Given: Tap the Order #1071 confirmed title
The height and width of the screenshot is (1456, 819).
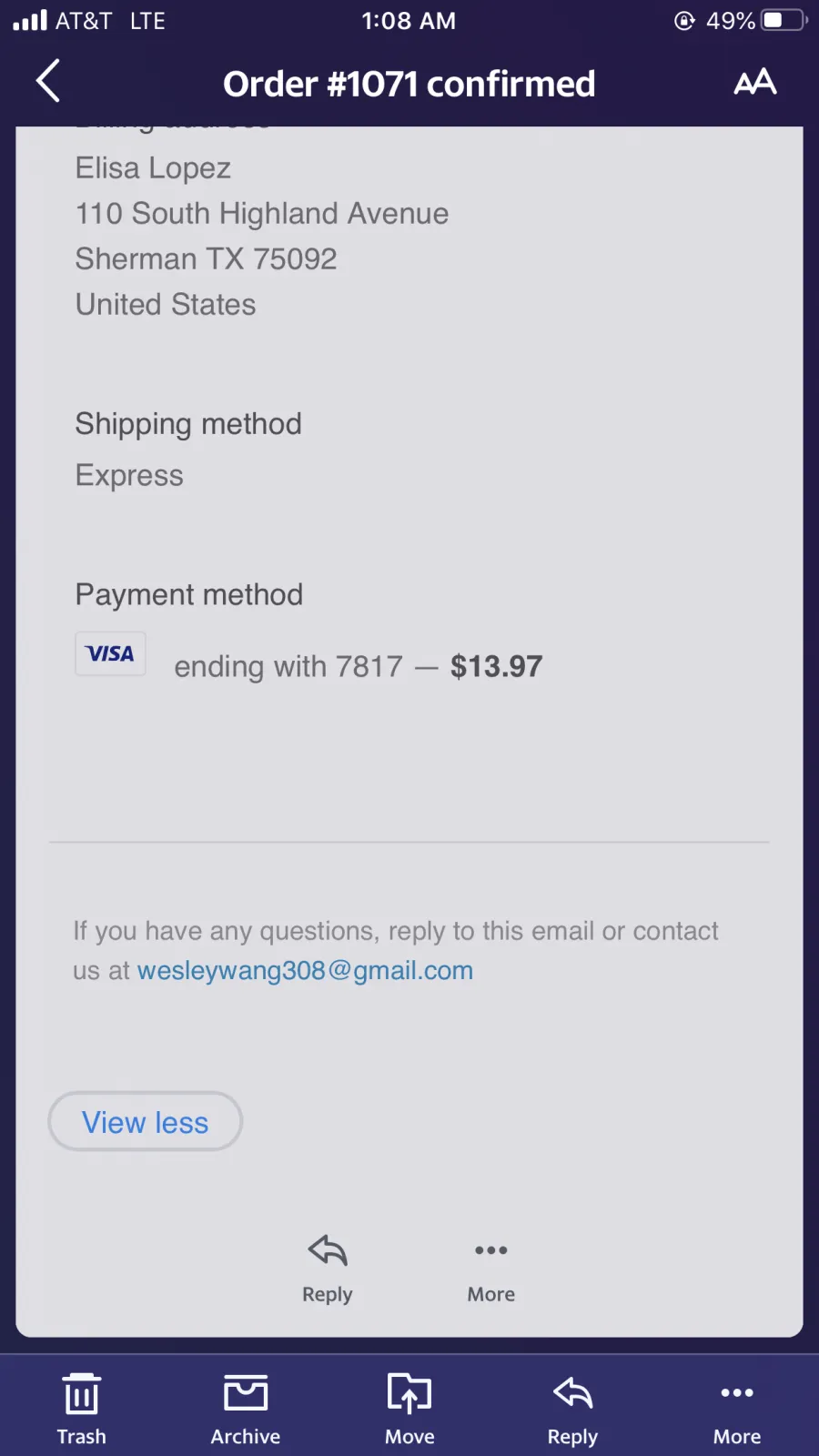Looking at the screenshot, I should [409, 84].
